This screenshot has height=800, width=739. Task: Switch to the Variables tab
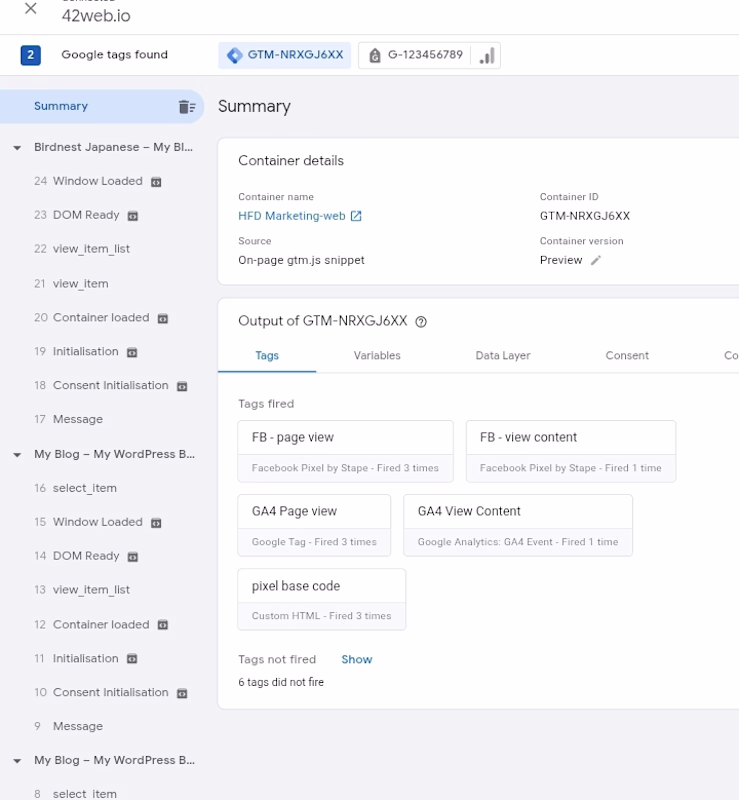click(x=377, y=356)
